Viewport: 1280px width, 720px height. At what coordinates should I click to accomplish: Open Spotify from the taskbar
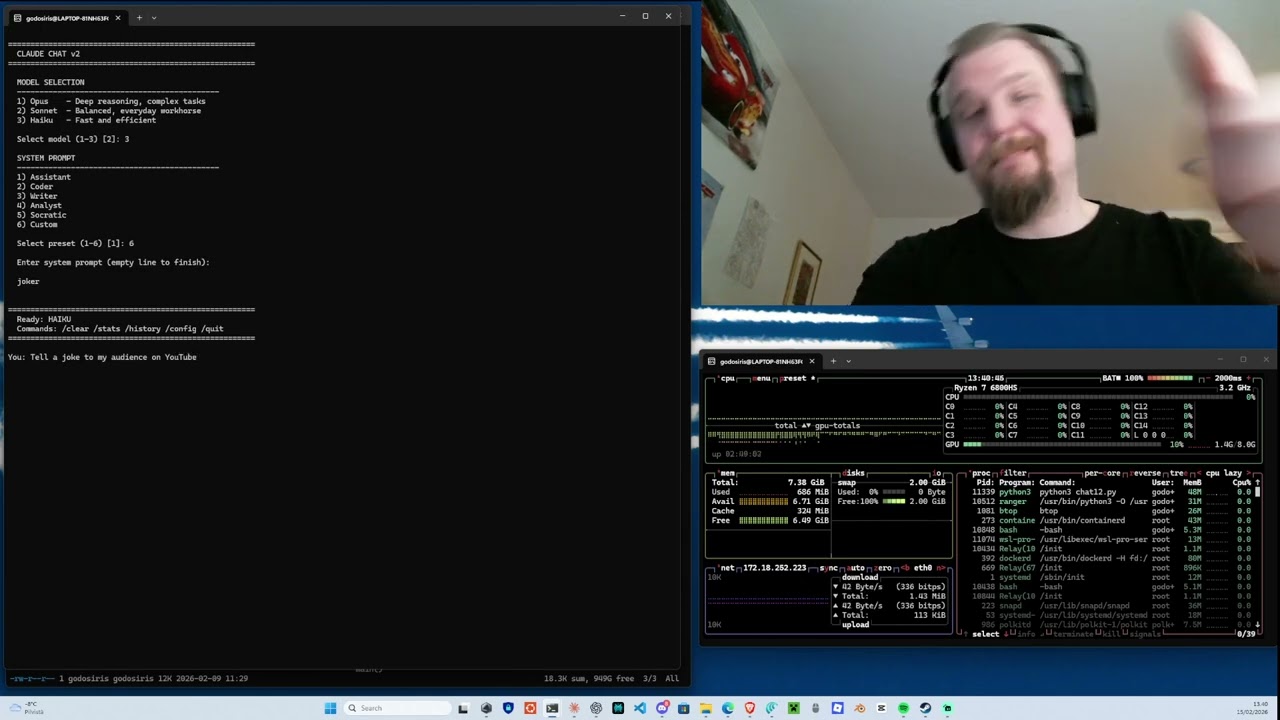click(x=903, y=708)
